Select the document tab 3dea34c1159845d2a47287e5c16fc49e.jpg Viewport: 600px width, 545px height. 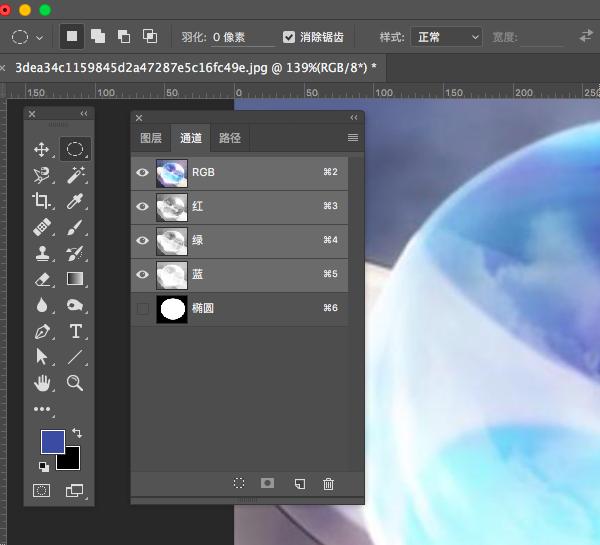(x=196, y=68)
